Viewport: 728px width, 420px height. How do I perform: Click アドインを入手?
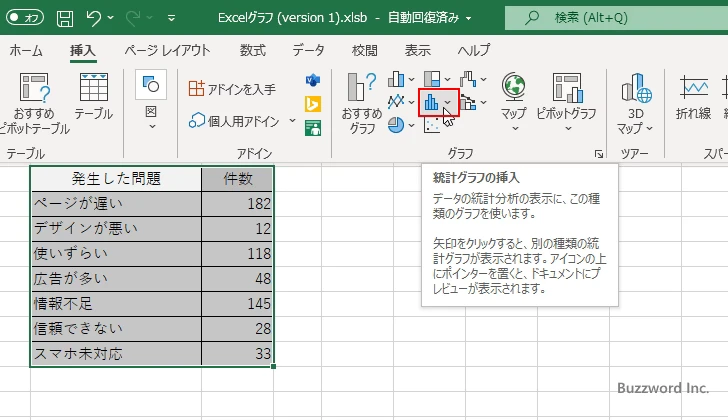tap(232, 89)
